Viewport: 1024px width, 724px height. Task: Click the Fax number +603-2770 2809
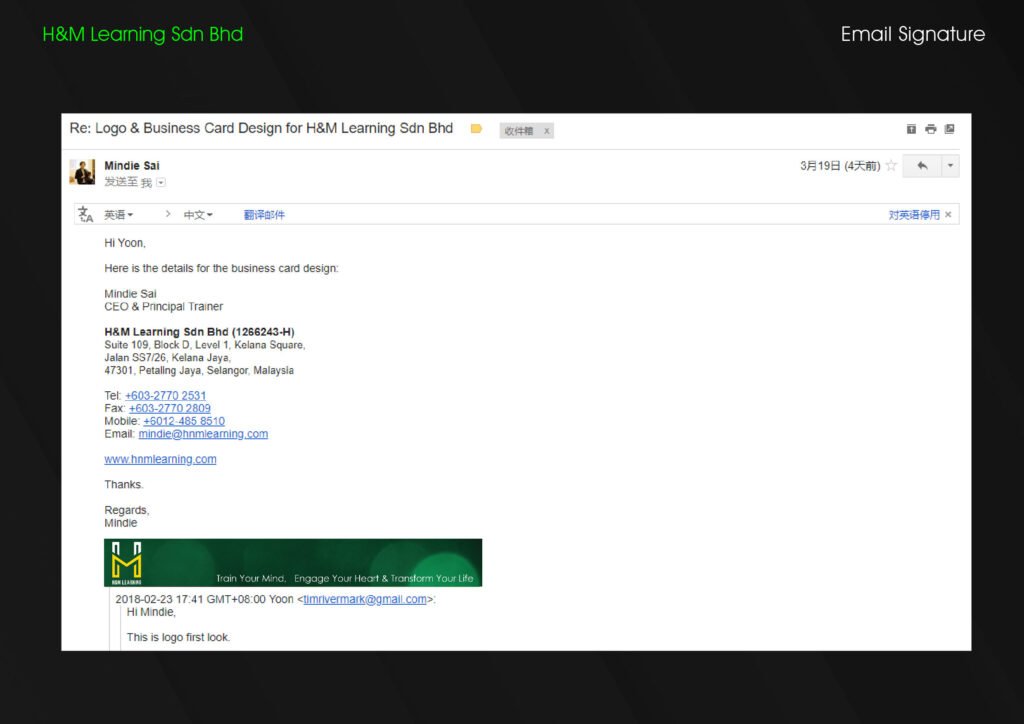click(170, 408)
